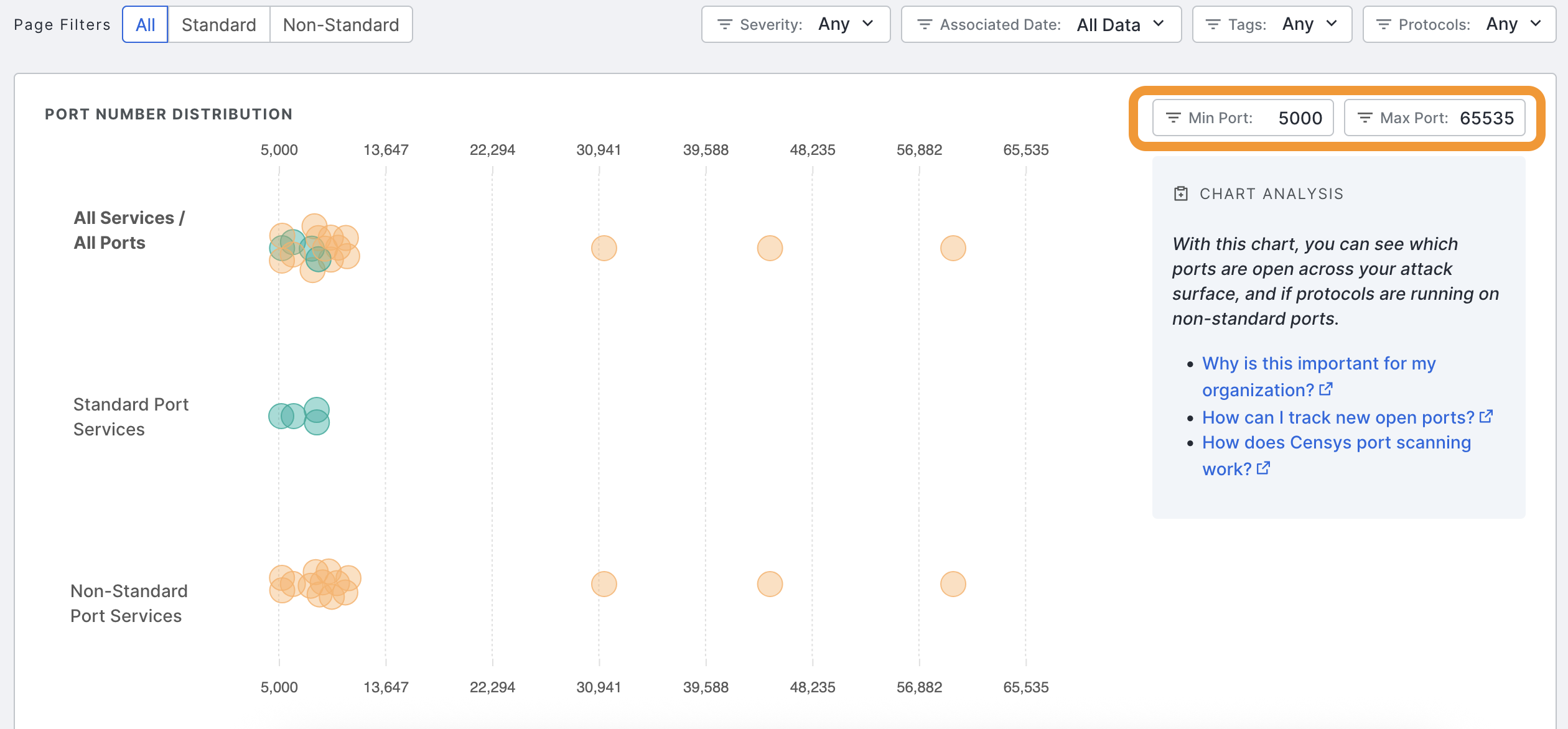
Task: Open the Tags dropdown chevron
Action: [1332, 24]
